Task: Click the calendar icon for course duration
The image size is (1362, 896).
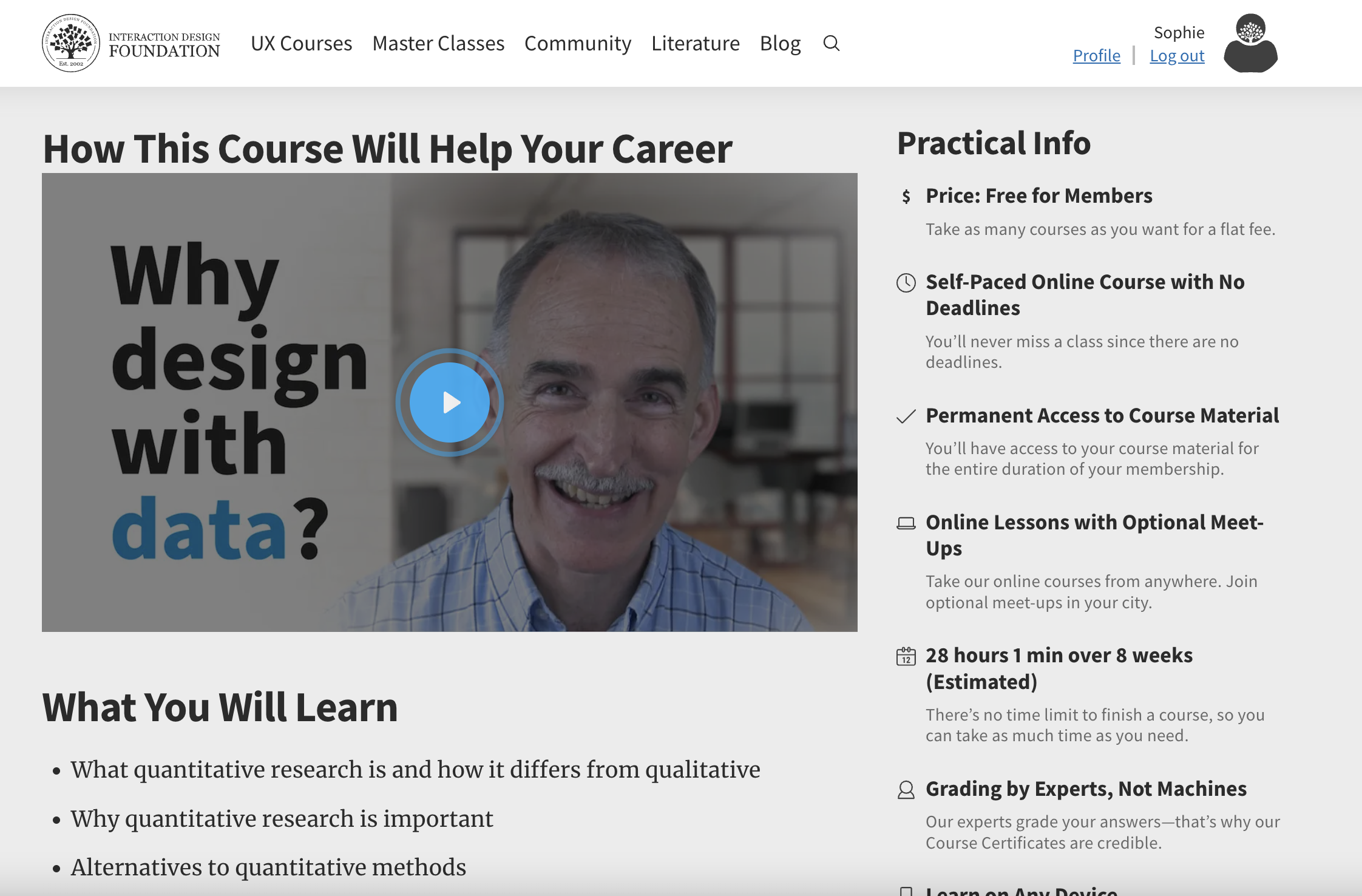Action: click(x=906, y=656)
